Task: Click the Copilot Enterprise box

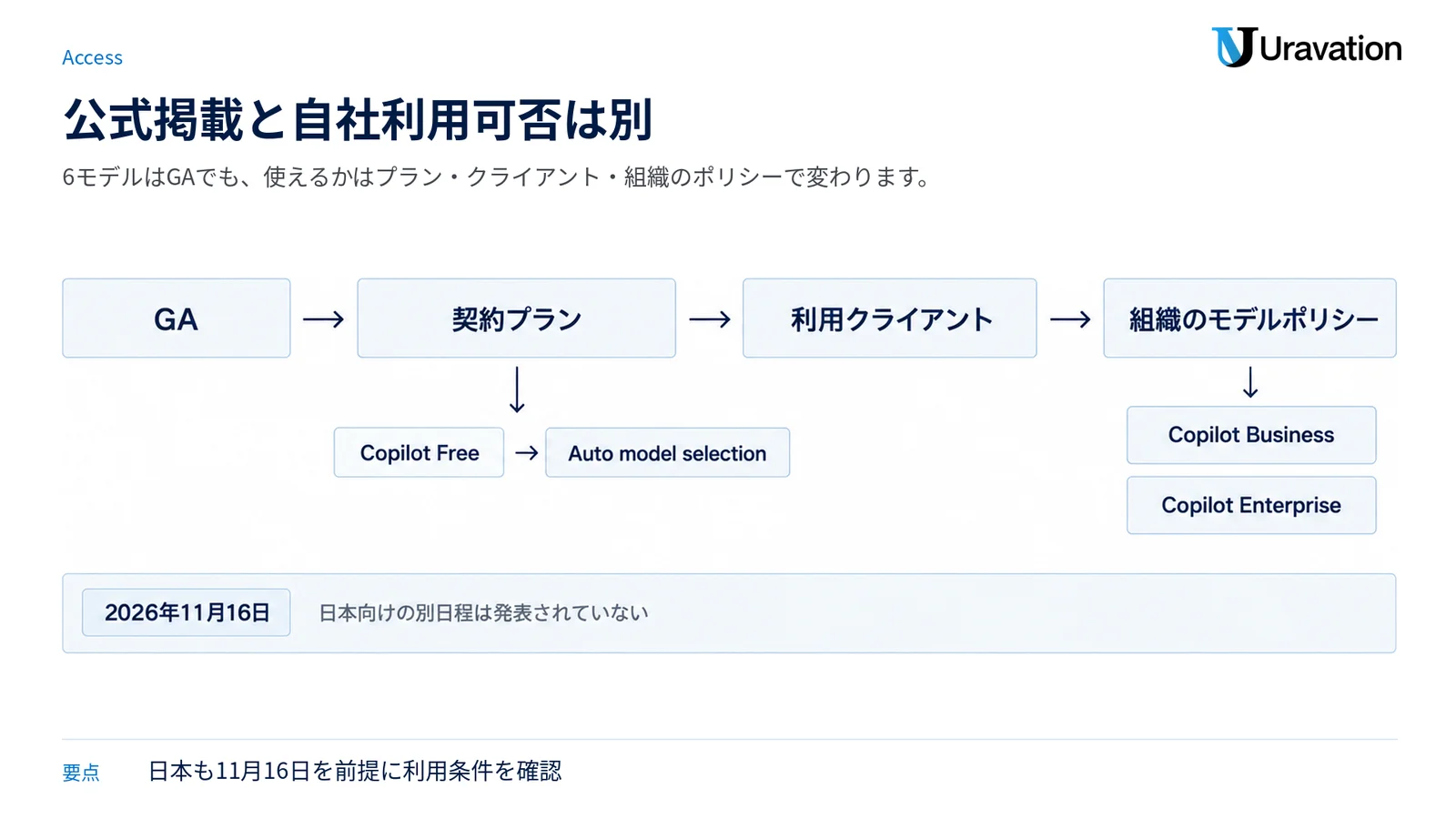Action: (x=1251, y=505)
